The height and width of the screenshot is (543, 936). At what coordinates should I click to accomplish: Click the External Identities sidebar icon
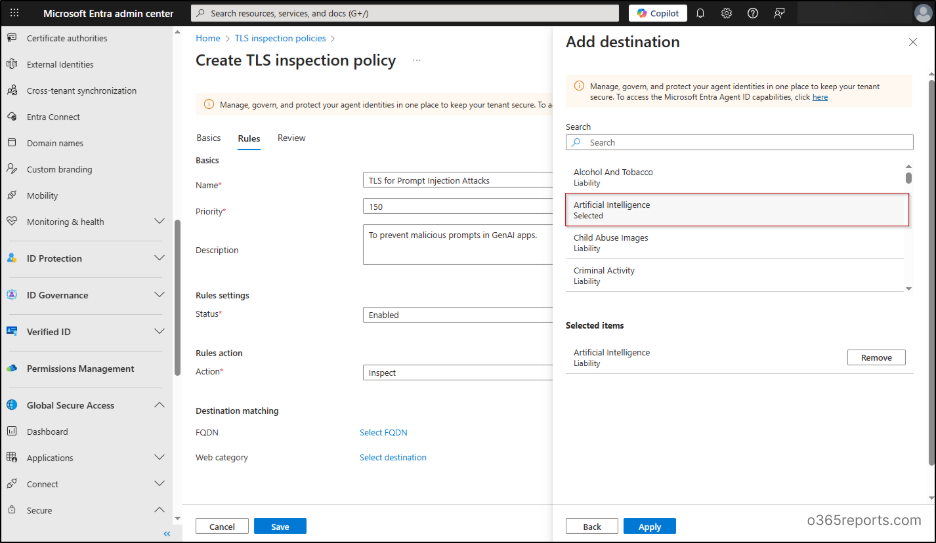pos(12,64)
